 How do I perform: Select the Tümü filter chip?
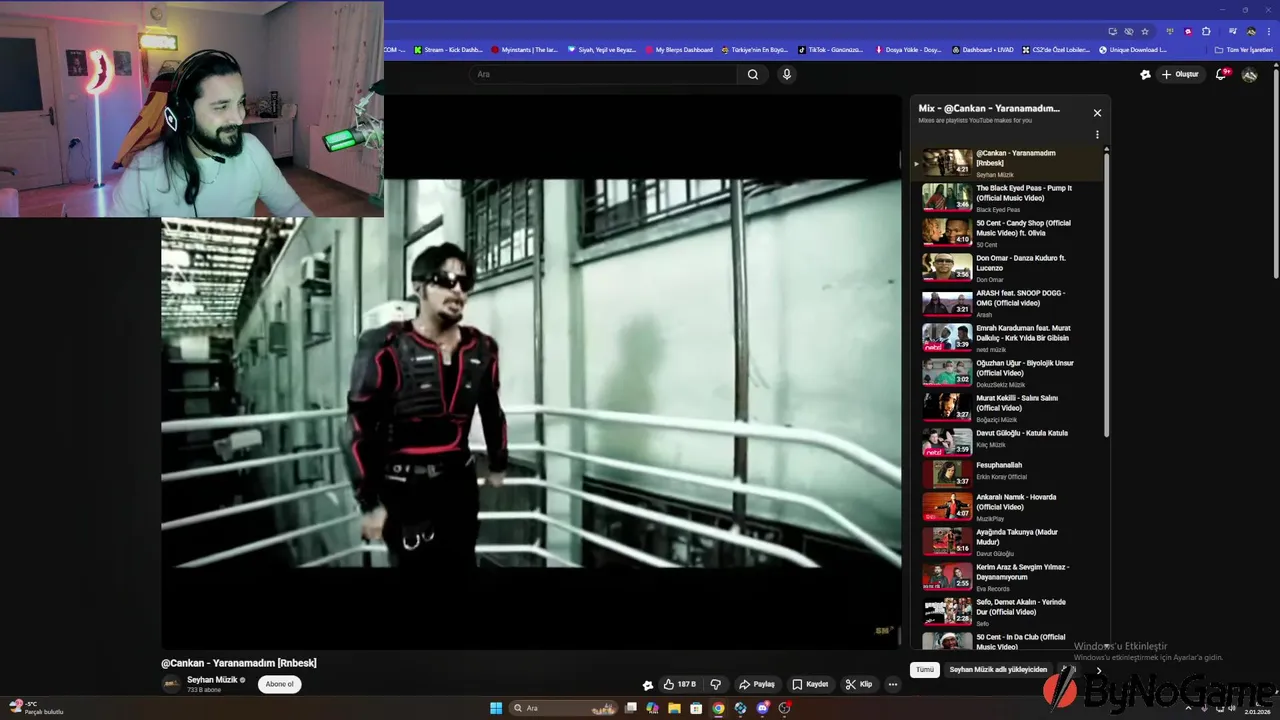[x=925, y=669]
